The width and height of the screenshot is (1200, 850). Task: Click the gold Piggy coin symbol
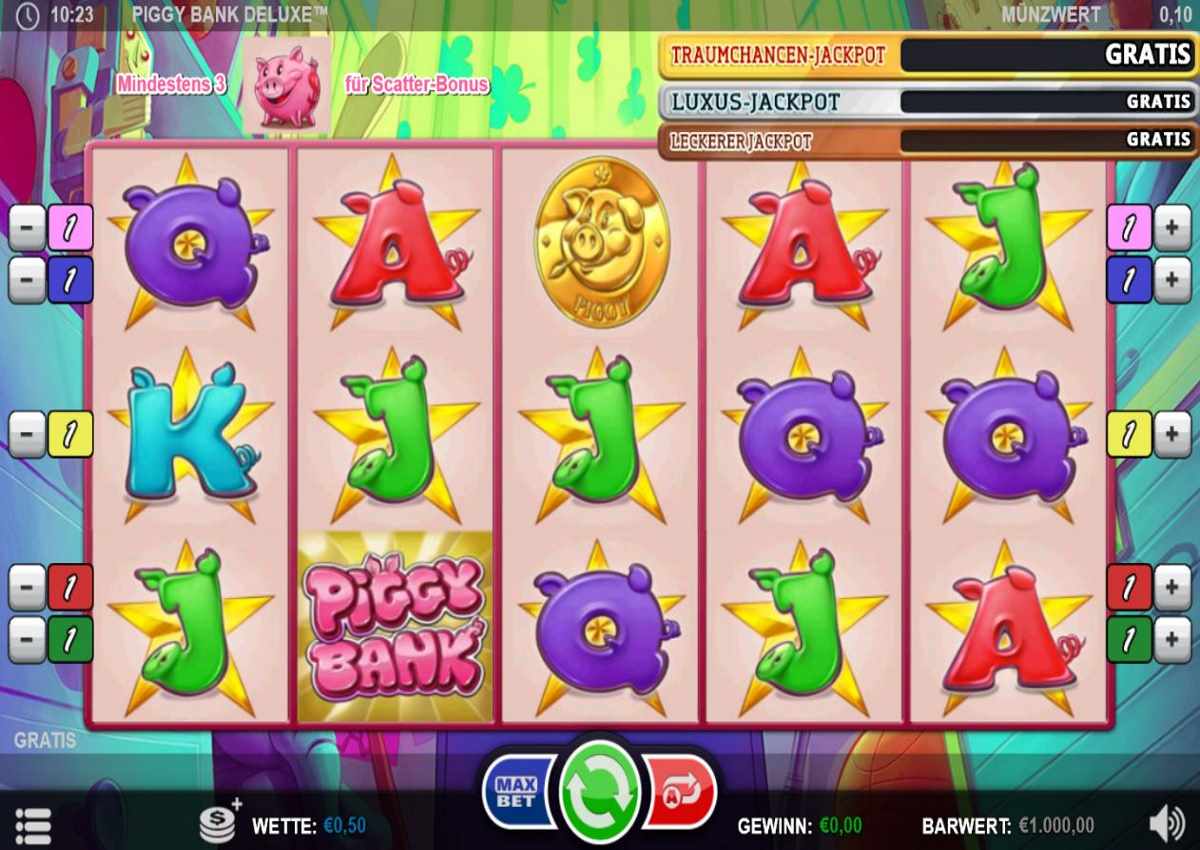pyautogui.click(x=601, y=240)
